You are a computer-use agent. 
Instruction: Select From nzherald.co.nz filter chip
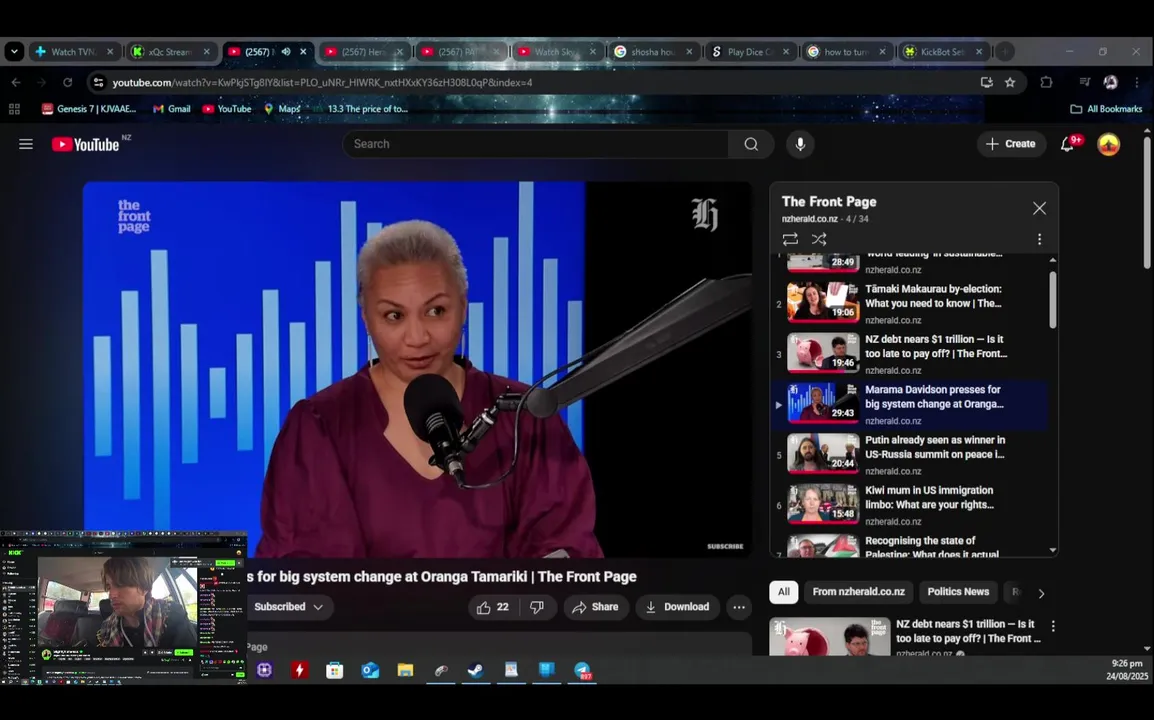pyautogui.click(x=858, y=592)
